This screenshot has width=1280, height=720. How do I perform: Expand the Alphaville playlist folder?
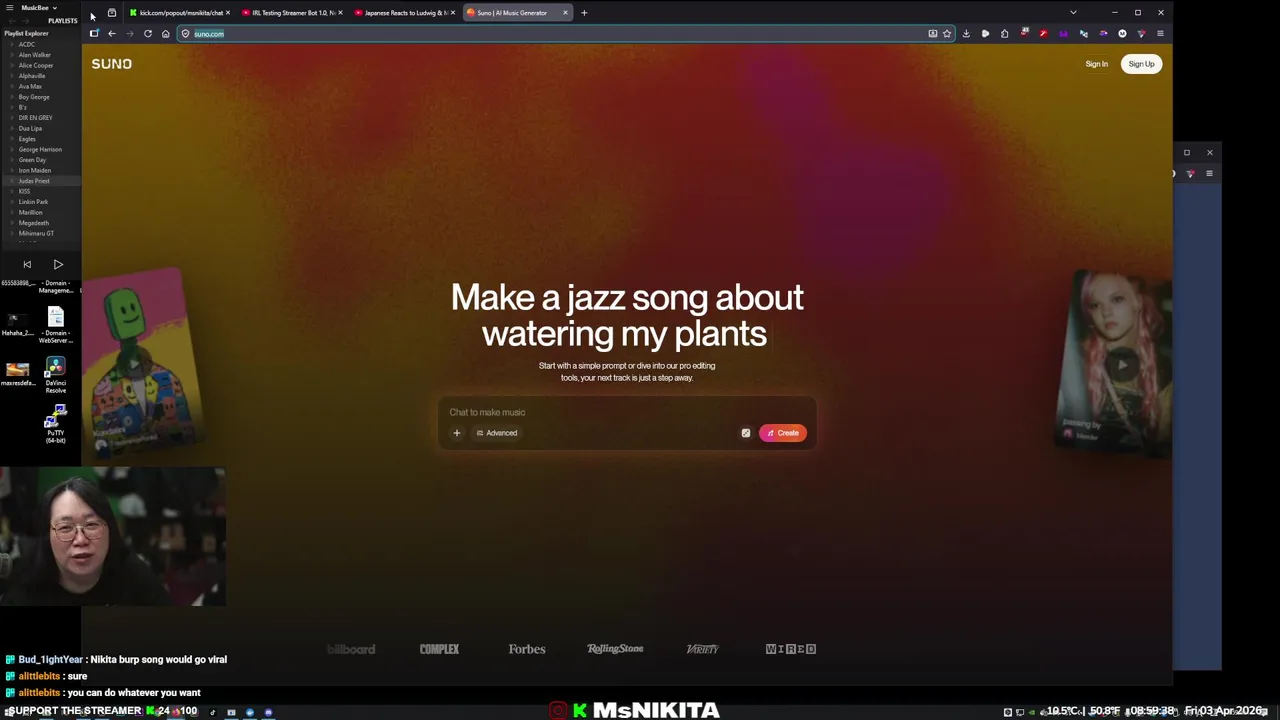tap(13, 76)
